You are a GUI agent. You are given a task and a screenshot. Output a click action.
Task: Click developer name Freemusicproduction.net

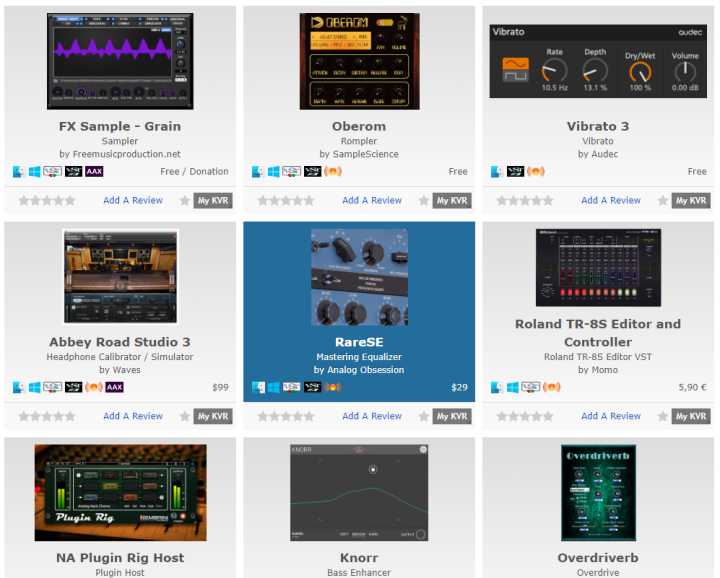(127, 154)
